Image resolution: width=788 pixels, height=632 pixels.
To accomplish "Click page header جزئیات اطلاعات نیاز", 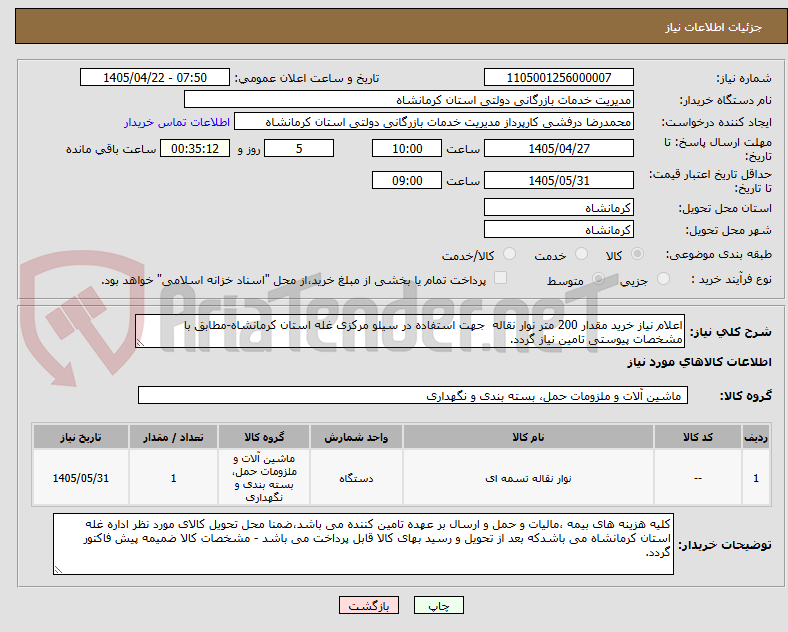I will 714,27.
